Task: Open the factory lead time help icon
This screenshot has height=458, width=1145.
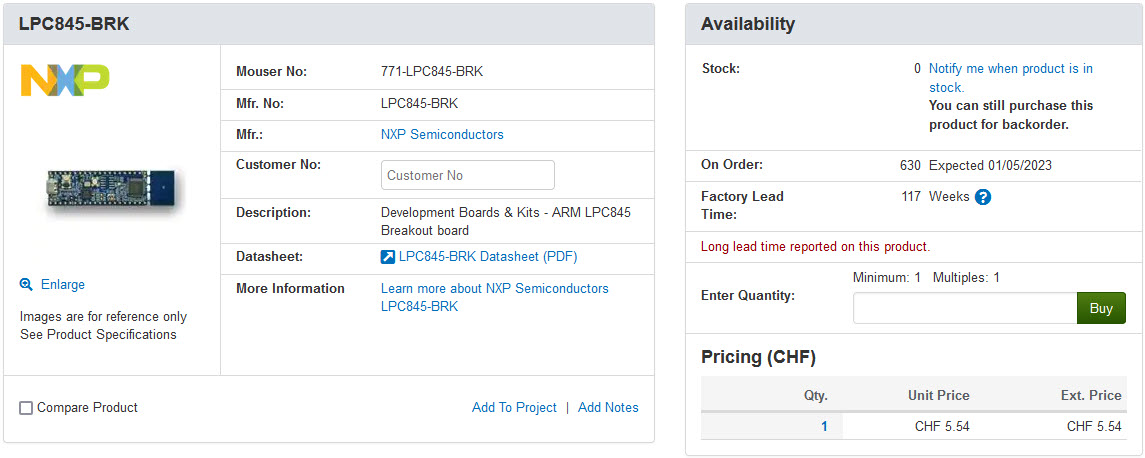Action: [x=983, y=197]
